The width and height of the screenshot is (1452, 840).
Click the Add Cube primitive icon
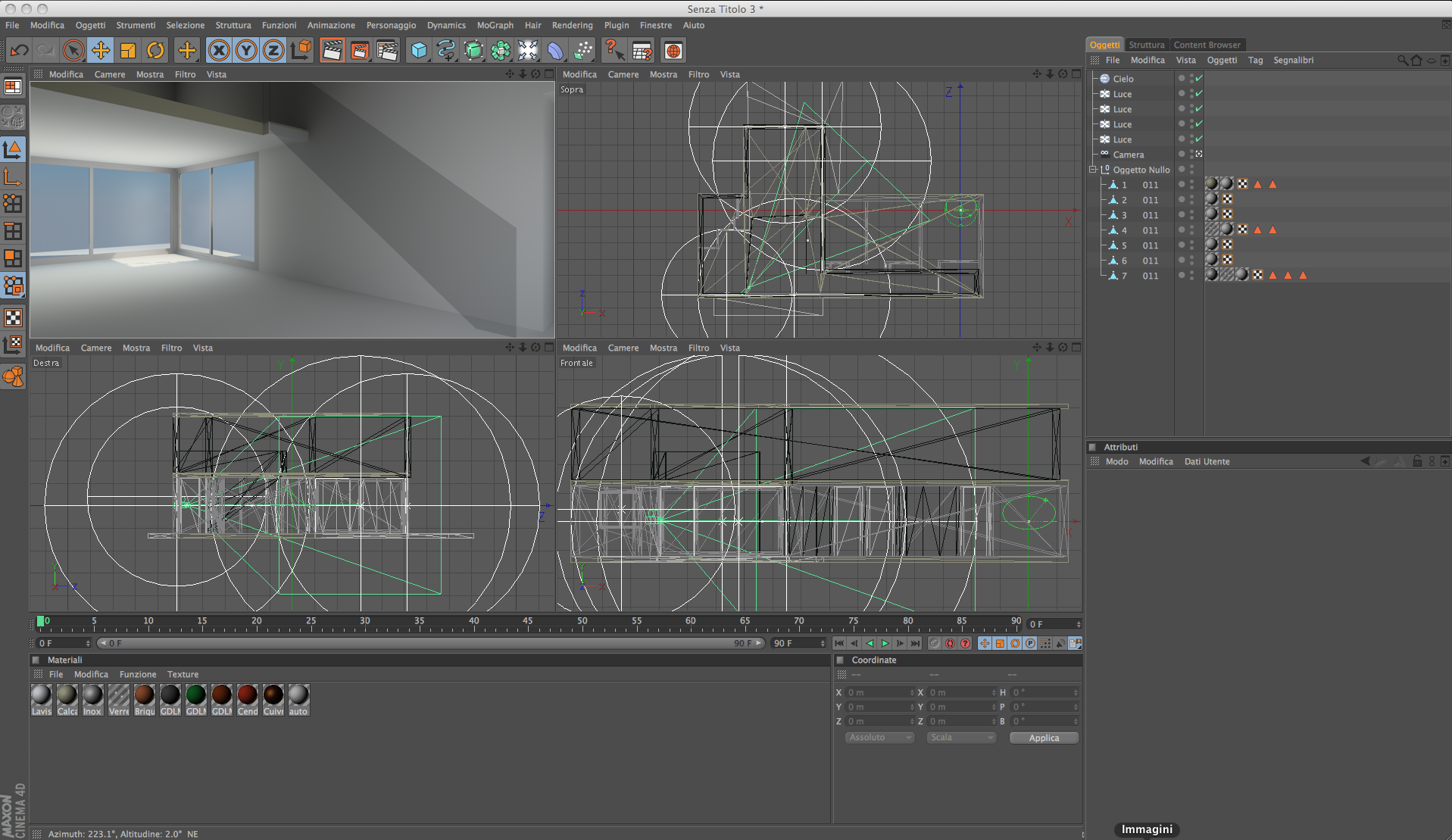[418, 51]
